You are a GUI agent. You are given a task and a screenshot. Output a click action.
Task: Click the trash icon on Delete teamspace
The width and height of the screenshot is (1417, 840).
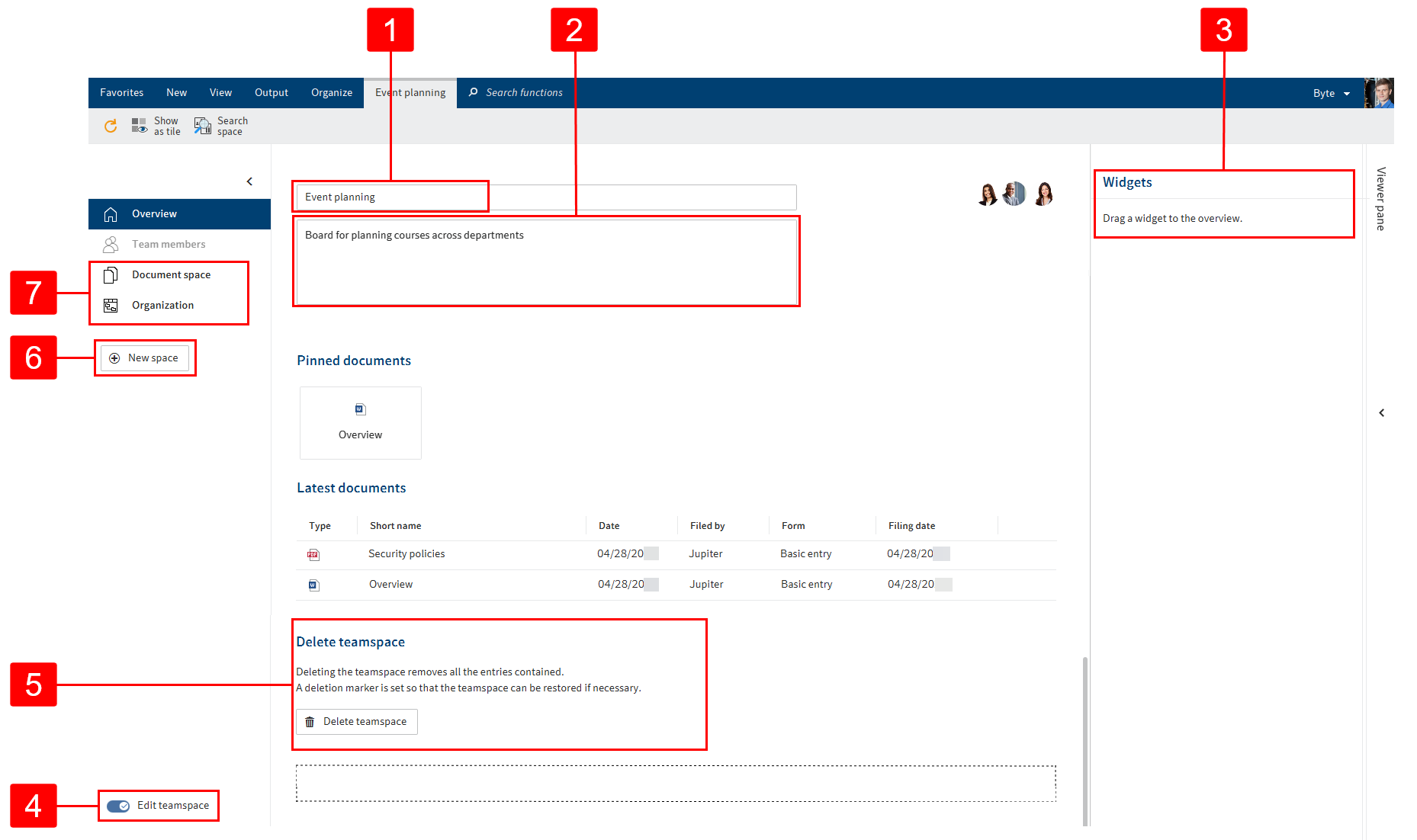coord(310,721)
